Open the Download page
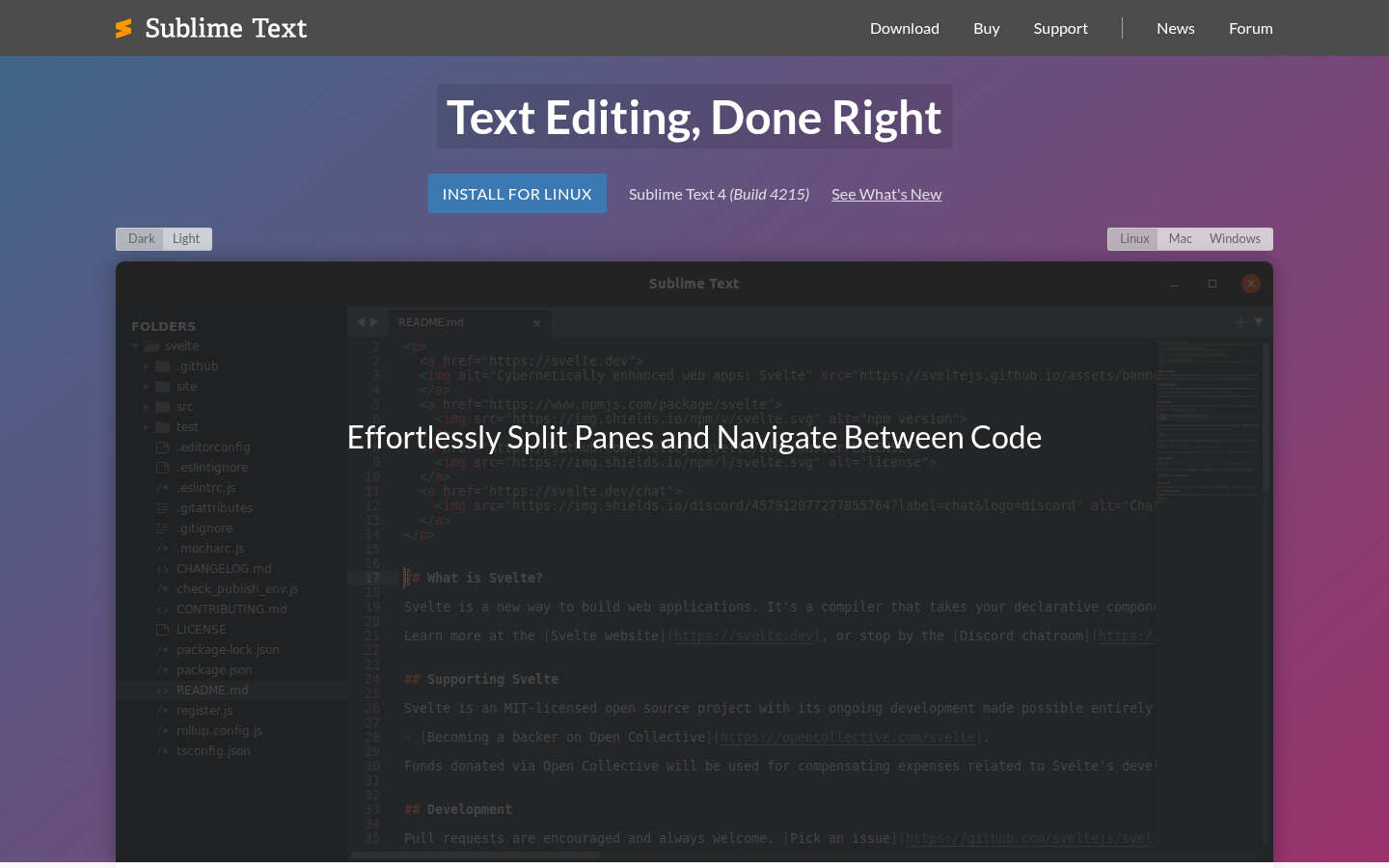This screenshot has width=1389, height=868. point(905,28)
